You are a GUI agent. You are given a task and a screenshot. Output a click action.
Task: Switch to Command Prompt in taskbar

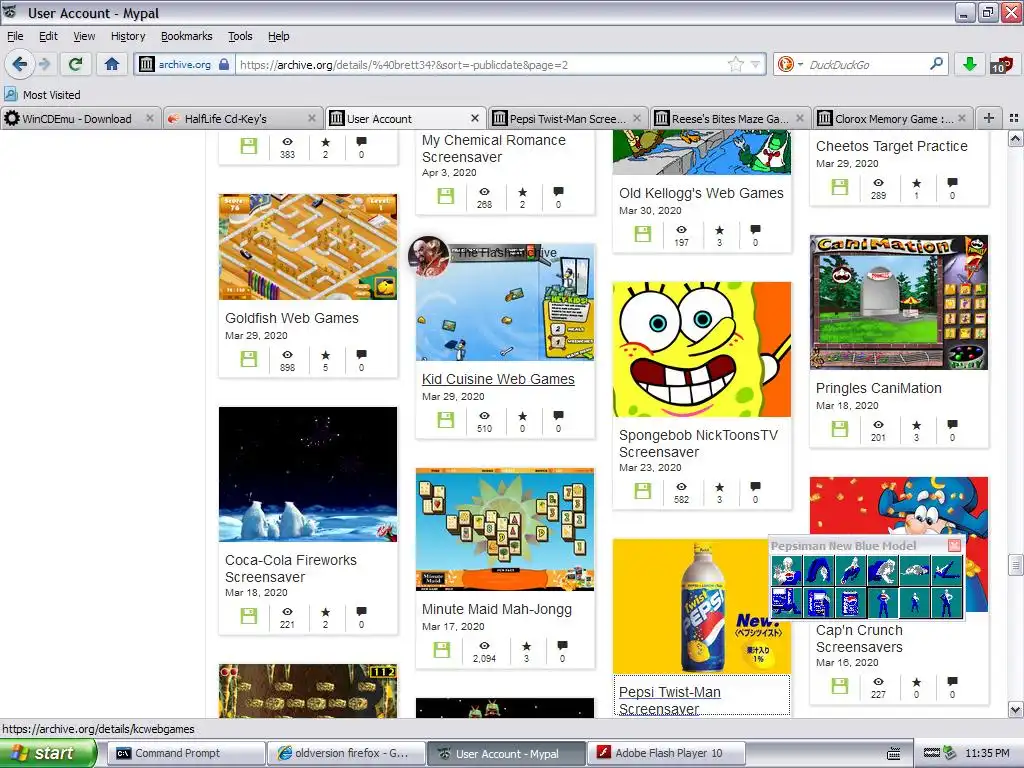[x=186, y=753]
